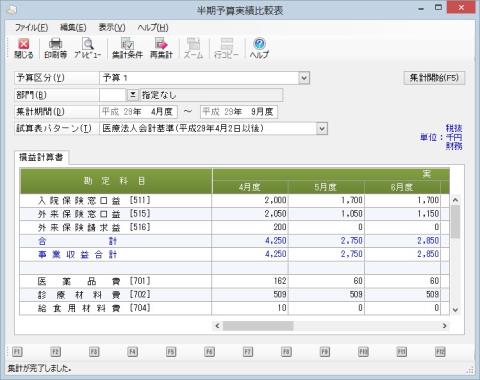Screen dimensions: 480x380
Task: Click the horizontal scrollbar right arrow
Action: (444, 326)
